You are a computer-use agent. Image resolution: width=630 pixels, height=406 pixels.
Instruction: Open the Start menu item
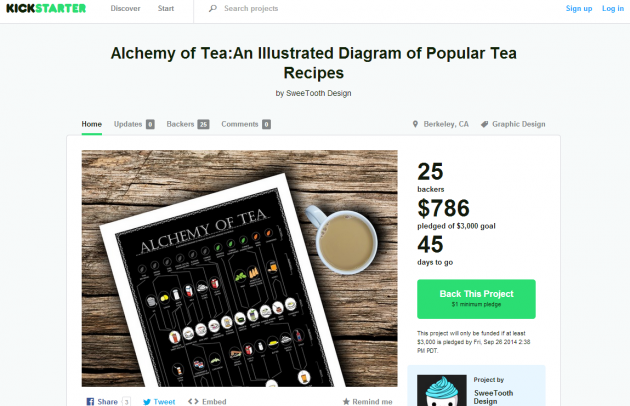coord(166,8)
